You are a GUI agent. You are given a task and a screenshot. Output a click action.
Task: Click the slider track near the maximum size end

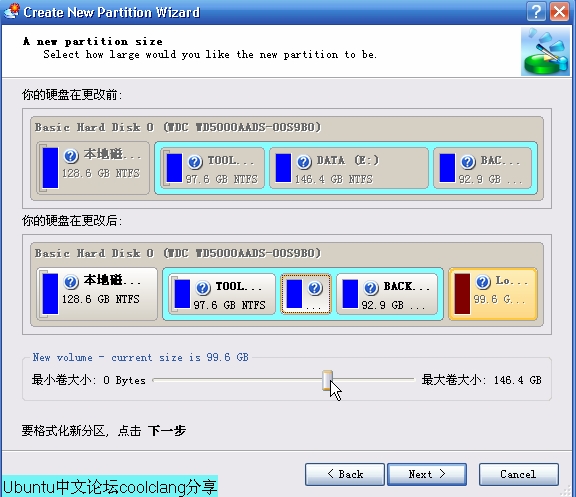click(404, 379)
